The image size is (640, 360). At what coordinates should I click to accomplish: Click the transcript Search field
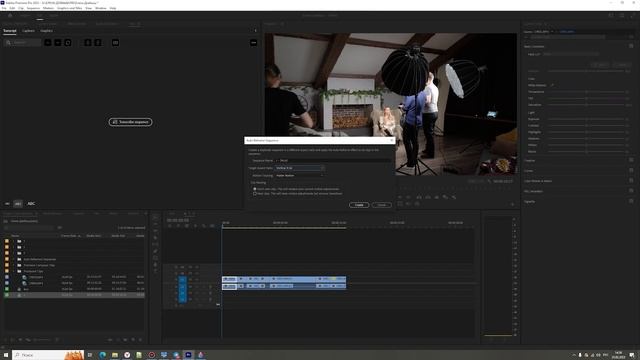[22, 42]
